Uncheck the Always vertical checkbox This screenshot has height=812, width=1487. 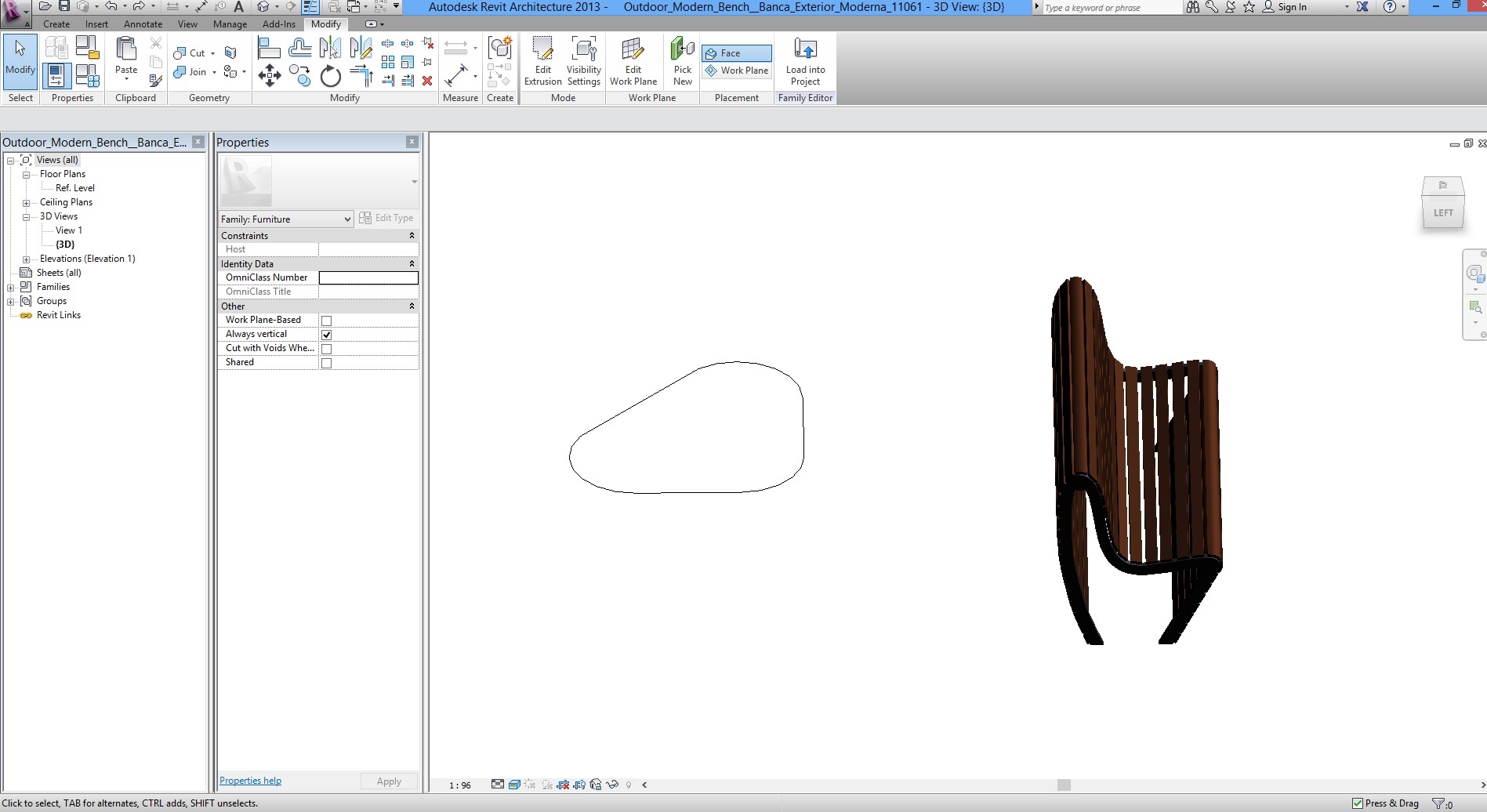point(327,335)
